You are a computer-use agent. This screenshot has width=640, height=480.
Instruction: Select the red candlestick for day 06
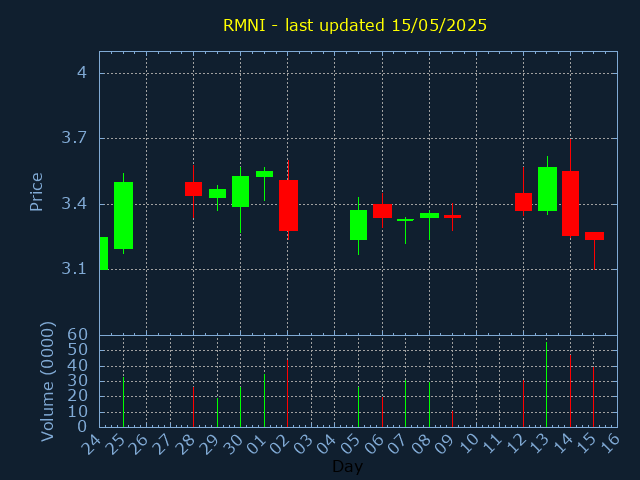tap(382, 211)
